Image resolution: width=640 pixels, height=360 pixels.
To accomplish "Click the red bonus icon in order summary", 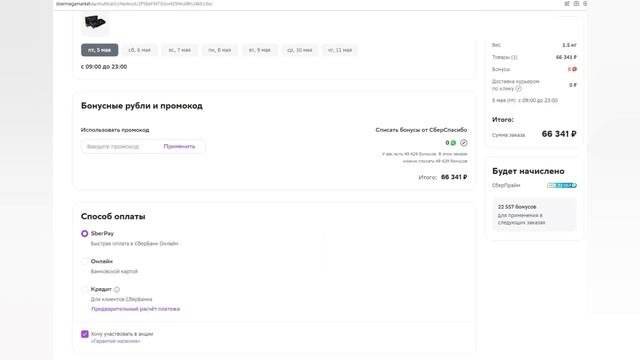I will [x=574, y=69].
